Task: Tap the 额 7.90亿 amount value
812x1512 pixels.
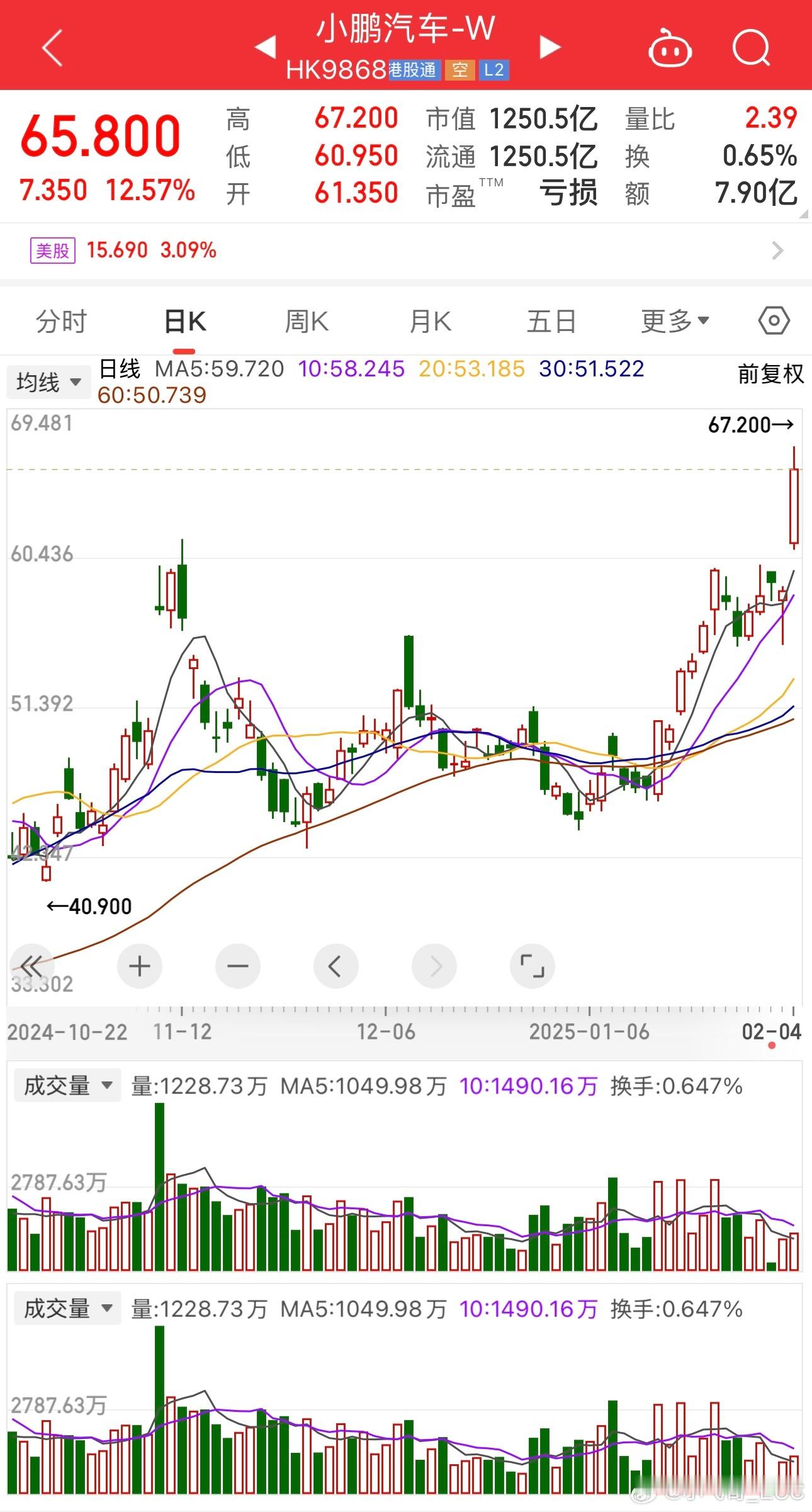Action: 756,193
